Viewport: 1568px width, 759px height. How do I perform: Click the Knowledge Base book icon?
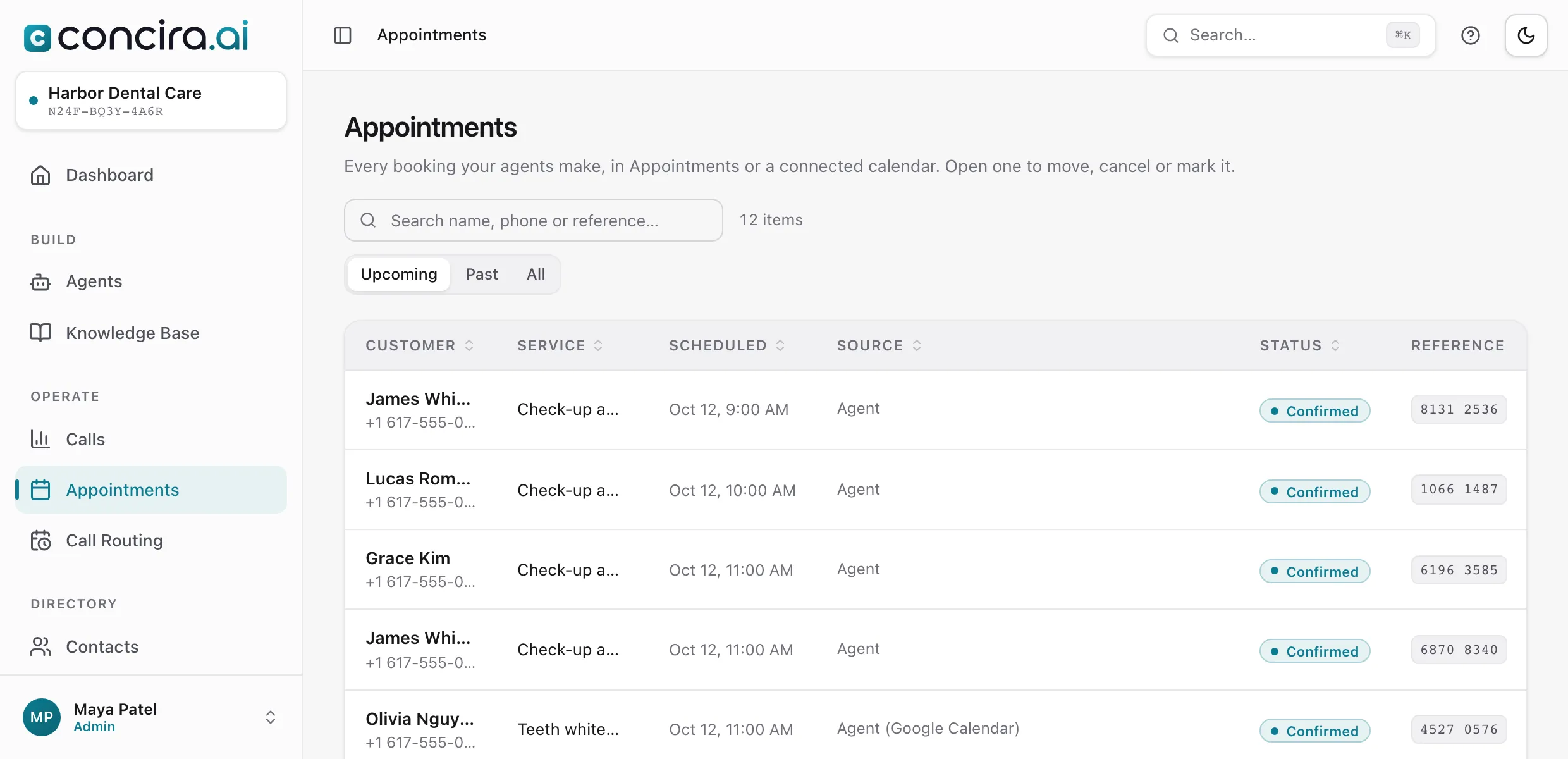(x=40, y=333)
